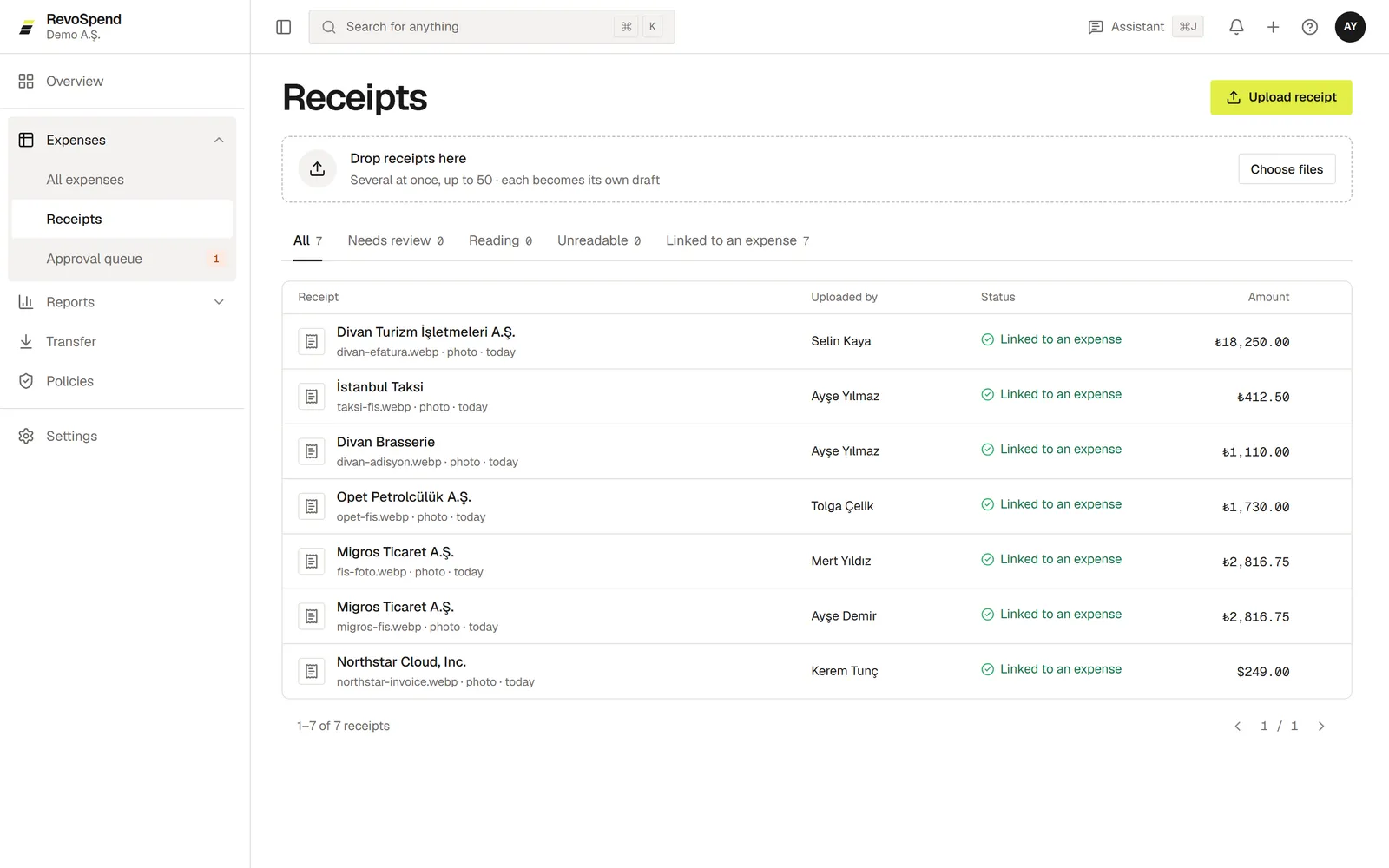Open Divan Turizm İşletmeleri receipt row
The height and width of the screenshot is (868, 1389).
point(817,341)
